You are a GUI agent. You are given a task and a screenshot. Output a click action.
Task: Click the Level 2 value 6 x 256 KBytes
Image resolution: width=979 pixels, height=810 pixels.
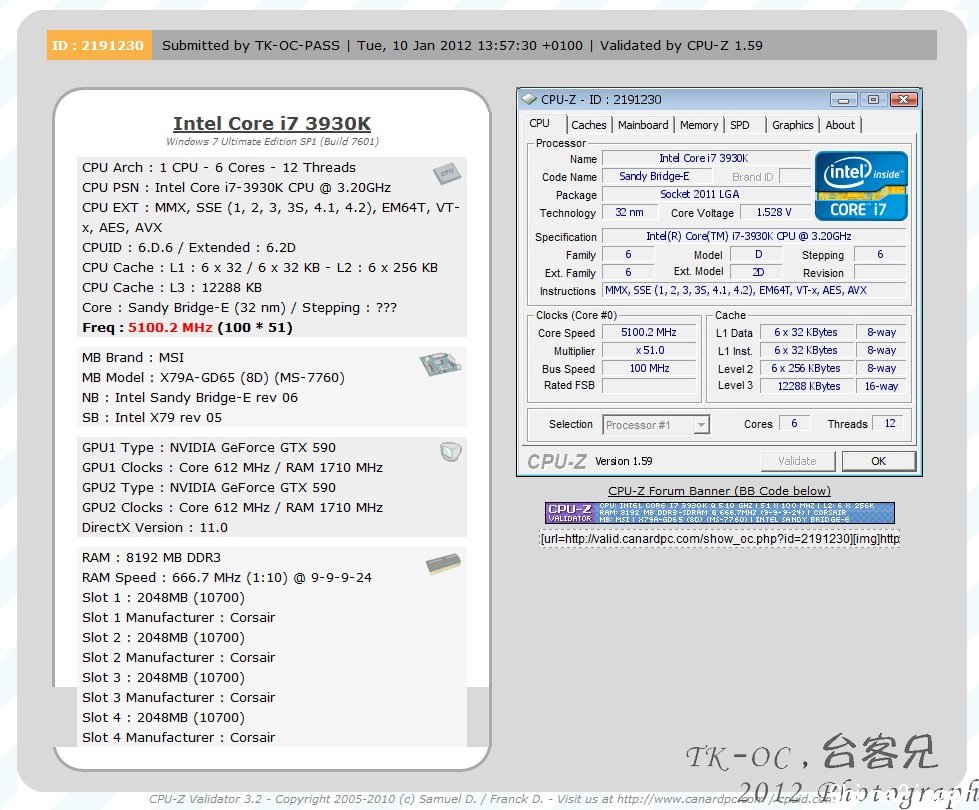[x=808, y=368]
